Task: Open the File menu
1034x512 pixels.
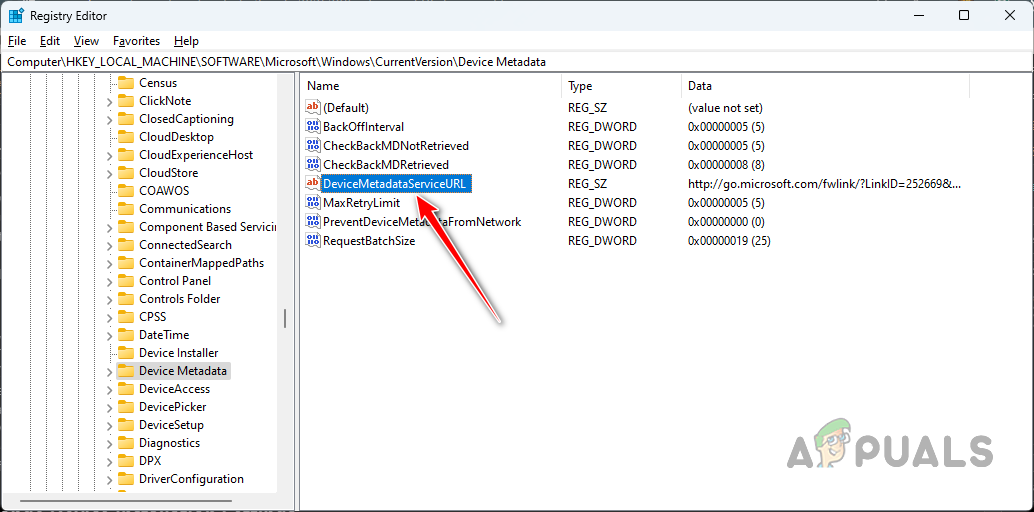Action: pos(17,41)
